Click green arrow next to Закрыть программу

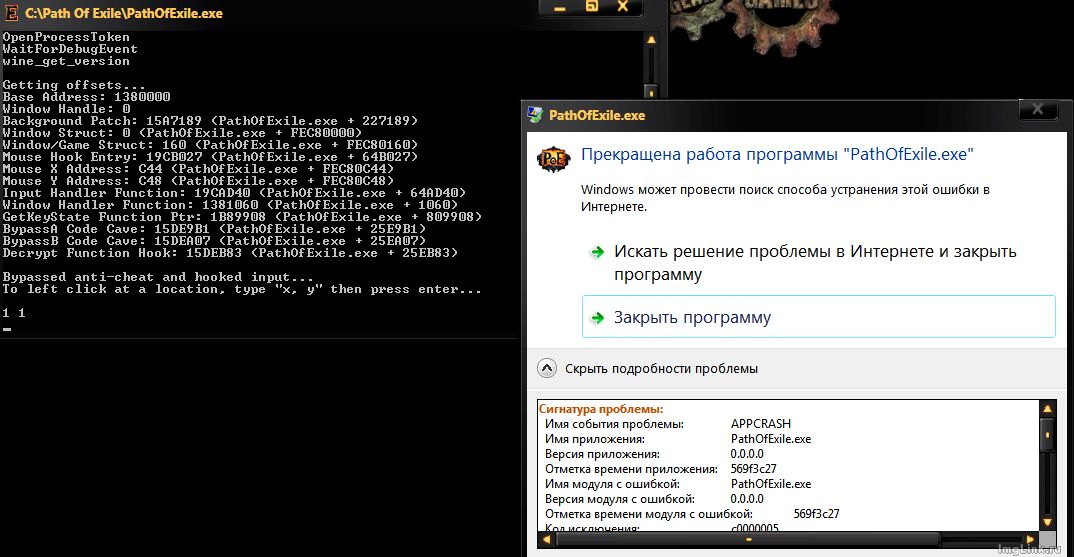tap(598, 318)
